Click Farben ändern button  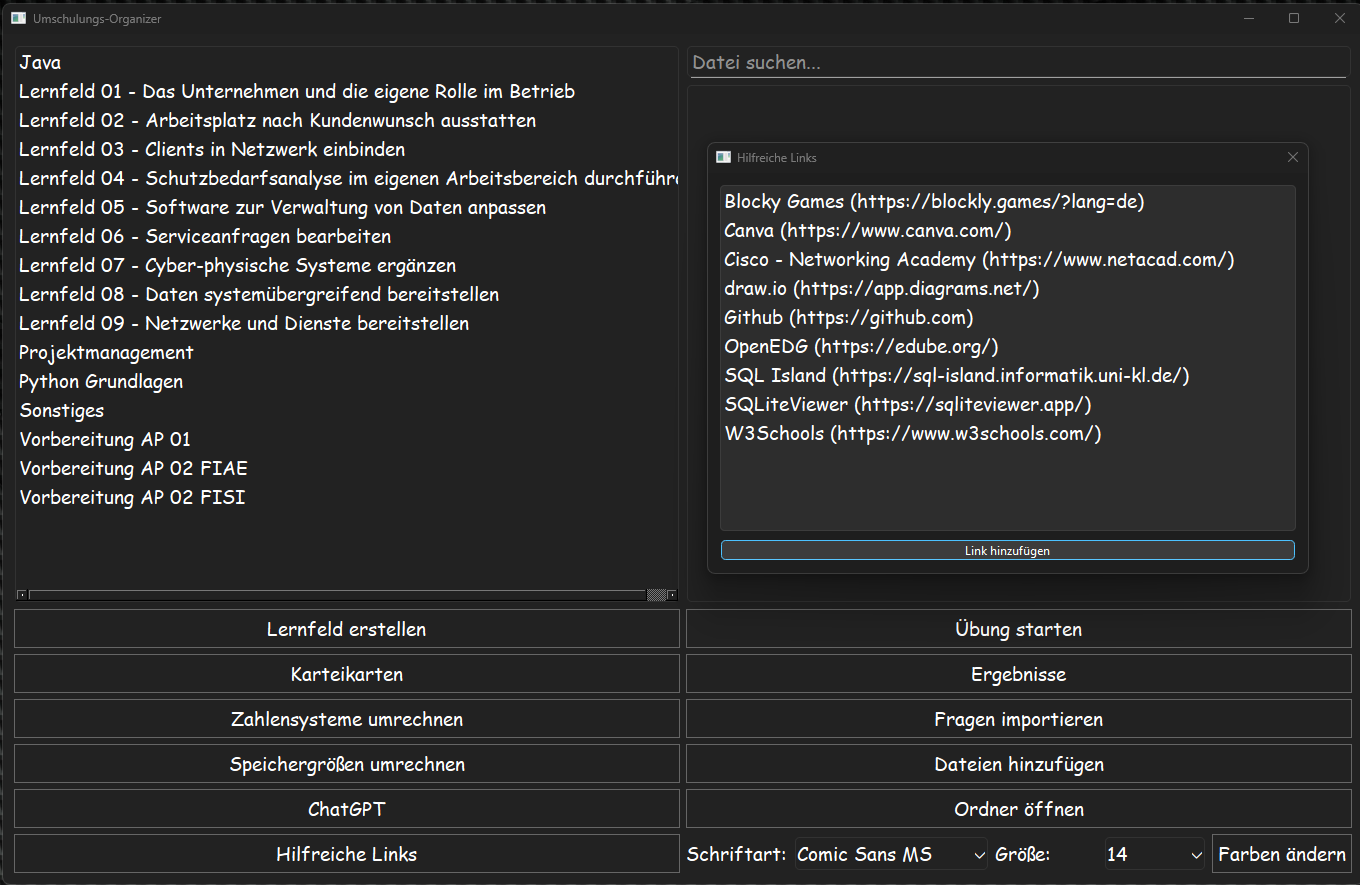click(x=1282, y=854)
